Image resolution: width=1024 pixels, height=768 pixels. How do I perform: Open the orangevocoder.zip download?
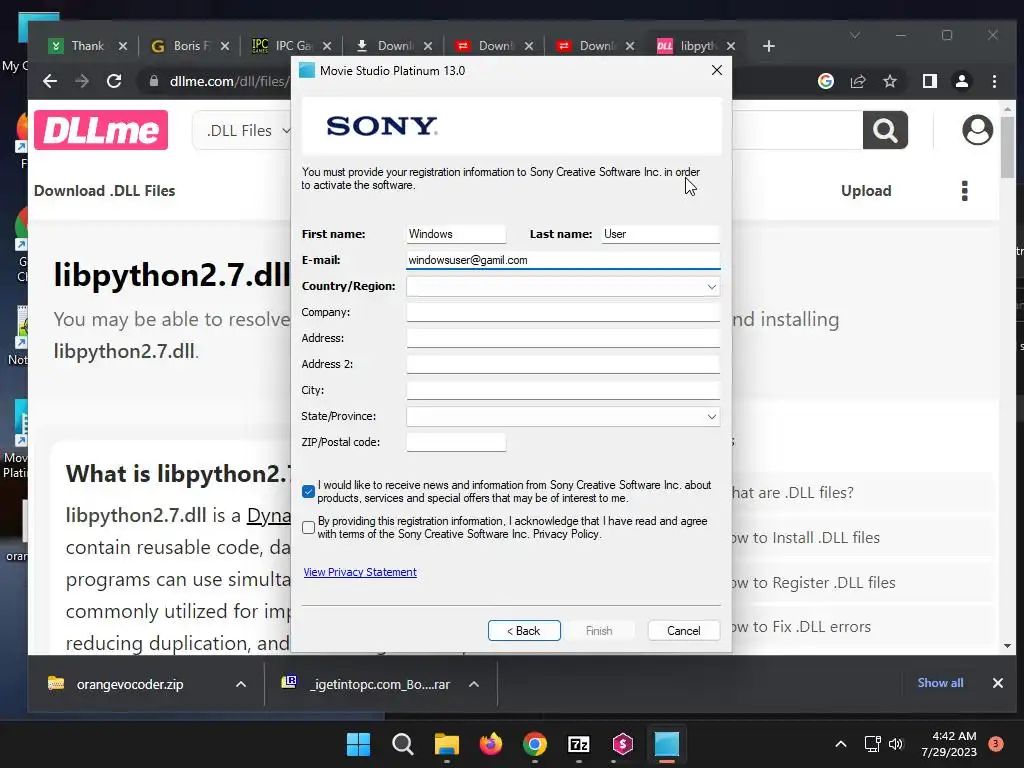130,684
